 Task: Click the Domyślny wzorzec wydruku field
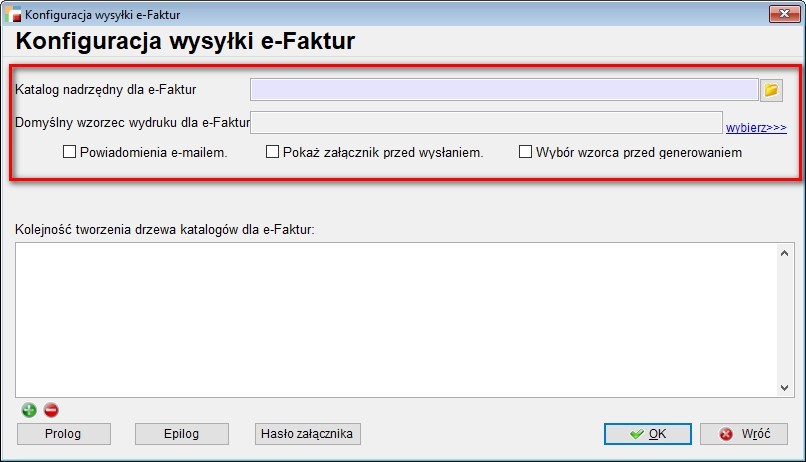(x=486, y=123)
